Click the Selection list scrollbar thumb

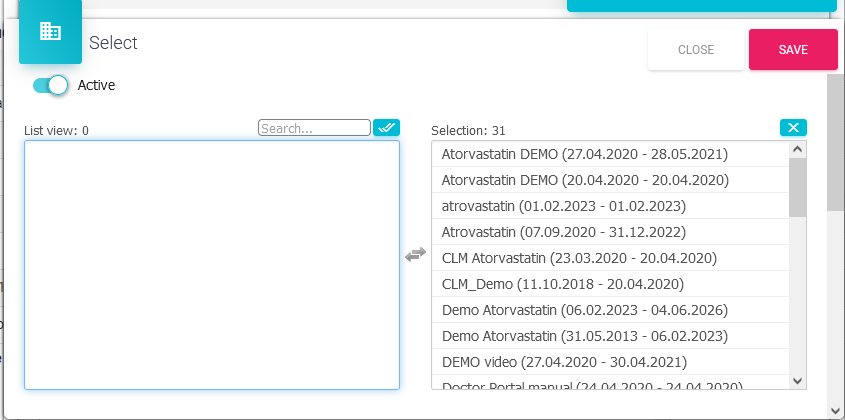tap(797, 187)
